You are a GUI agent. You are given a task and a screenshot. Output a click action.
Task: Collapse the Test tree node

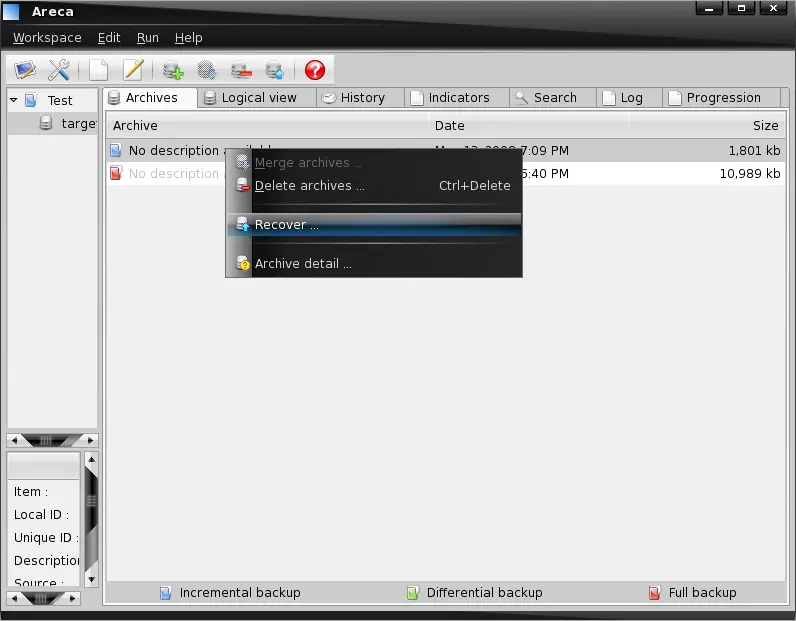pyautogui.click(x=14, y=100)
